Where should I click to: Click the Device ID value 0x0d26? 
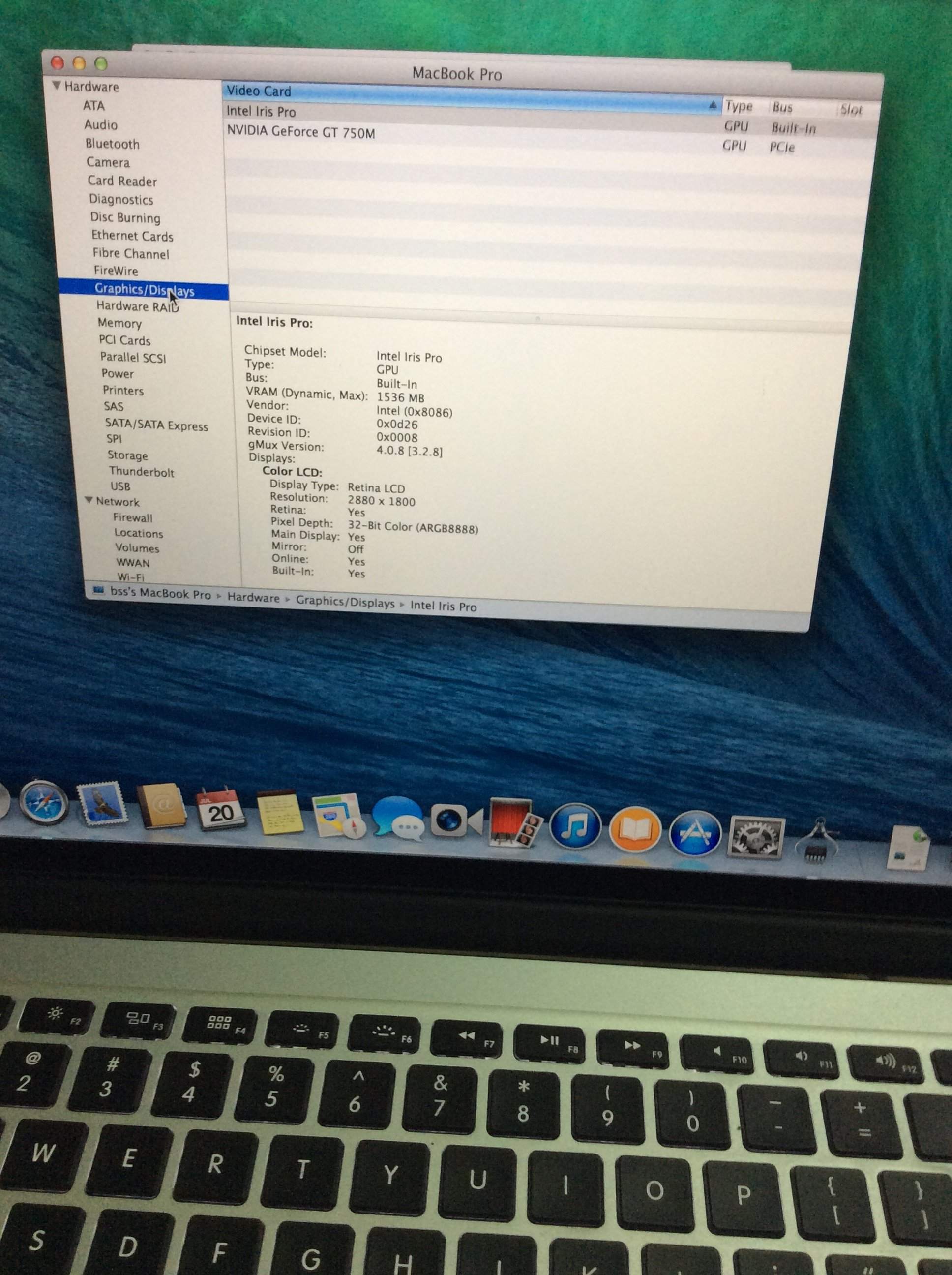397,424
